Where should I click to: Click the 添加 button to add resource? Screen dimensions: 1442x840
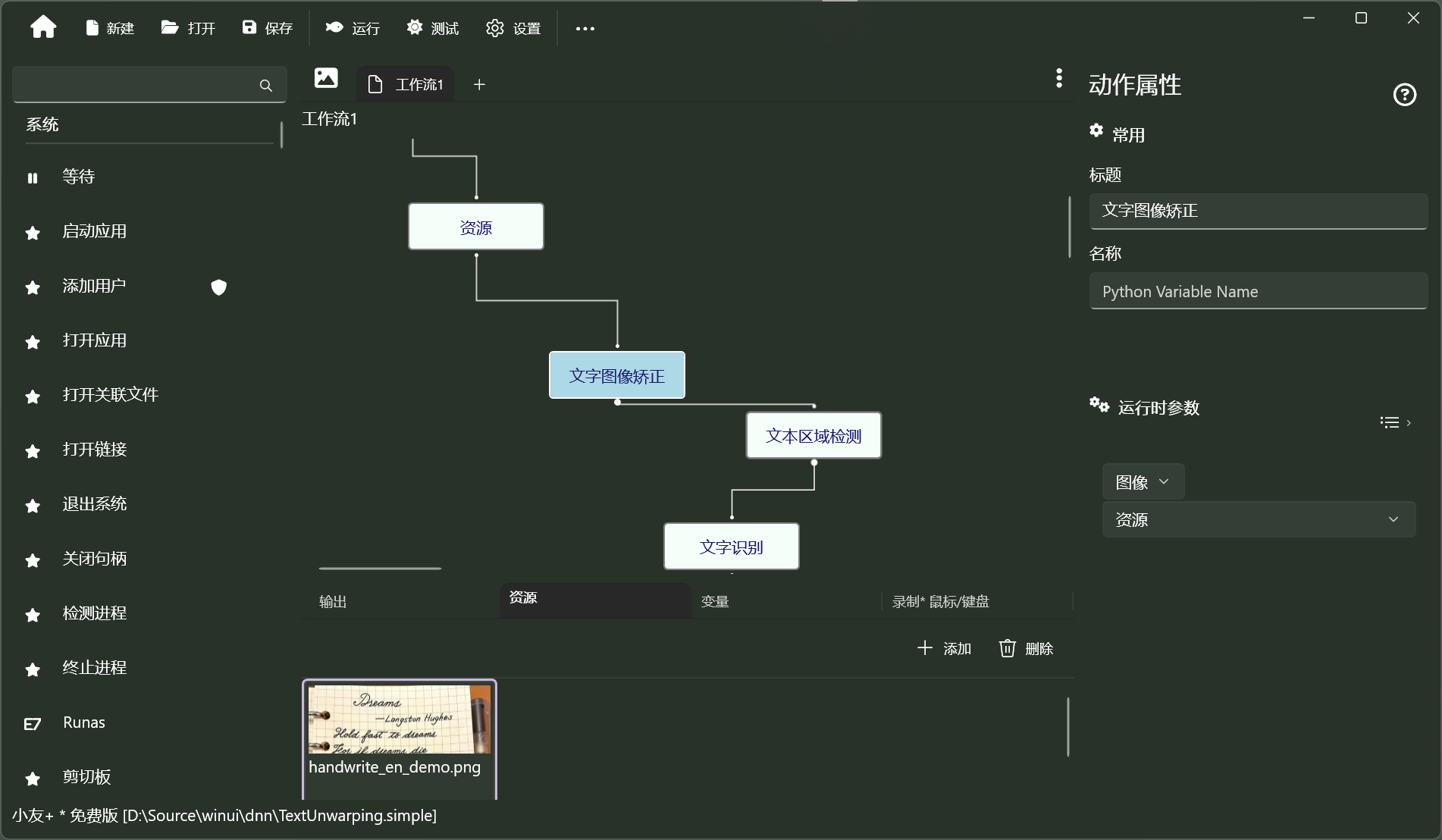point(944,648)
